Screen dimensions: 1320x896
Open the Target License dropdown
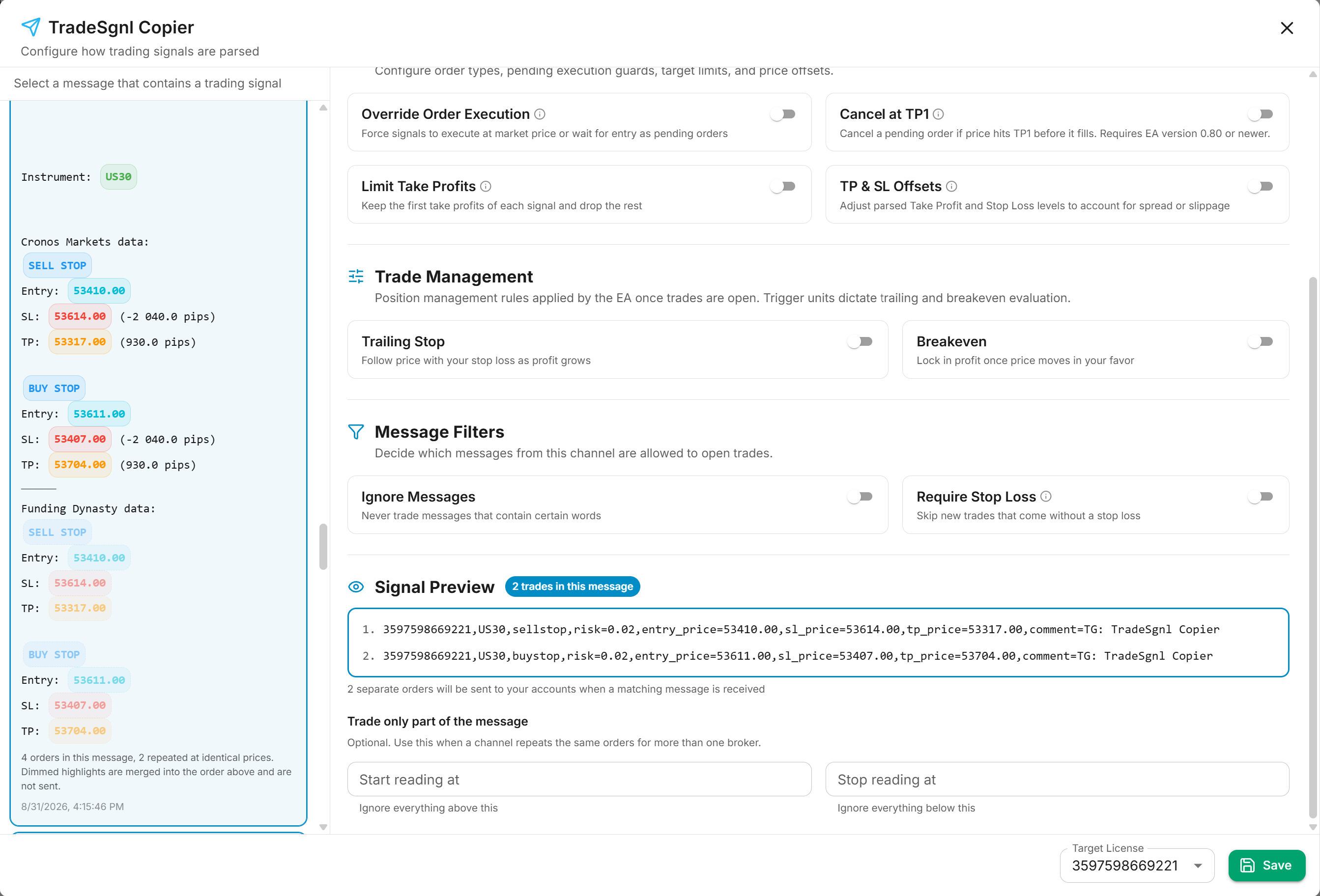(1137, 866)
